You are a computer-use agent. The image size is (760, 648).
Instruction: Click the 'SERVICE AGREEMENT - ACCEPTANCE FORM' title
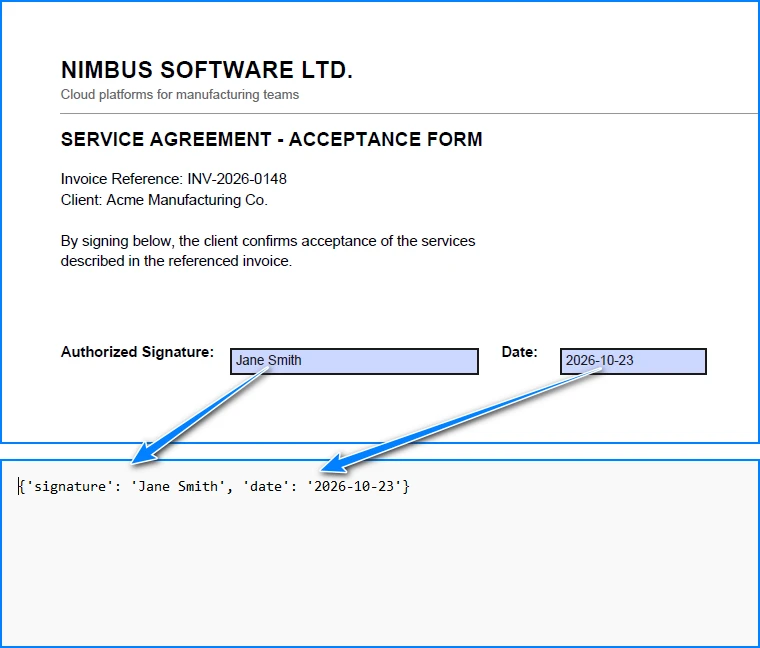[x=271, y=140]
